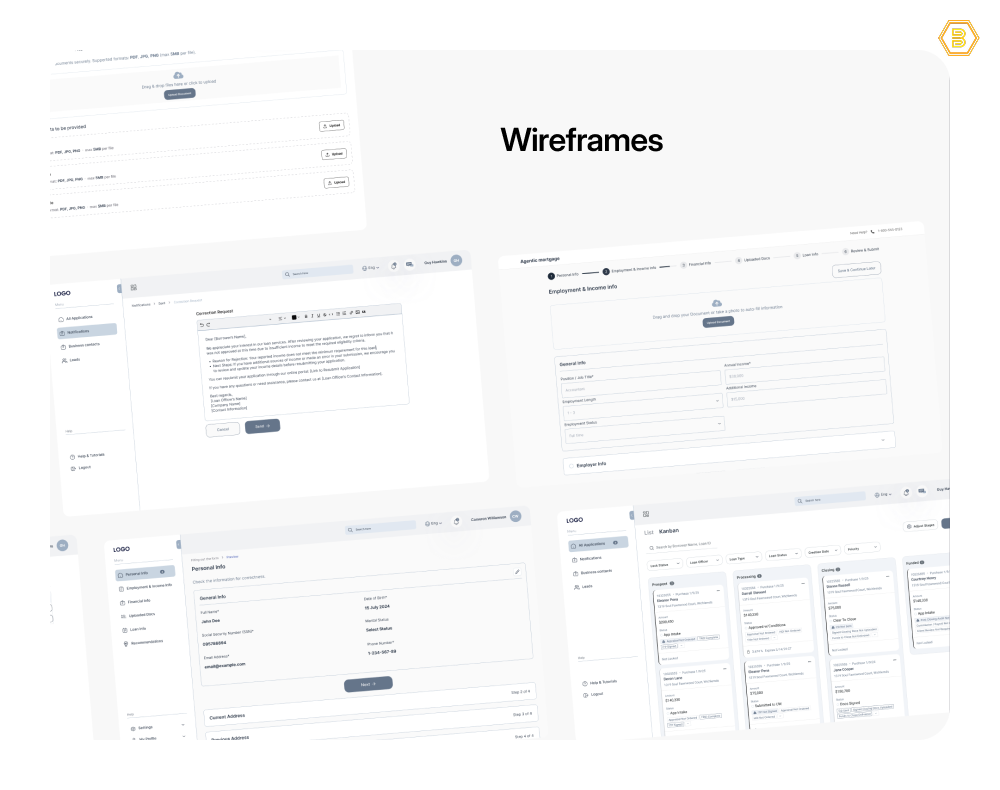
Task: Click the Save & Continue Later button
Action: tap(855, 270)
